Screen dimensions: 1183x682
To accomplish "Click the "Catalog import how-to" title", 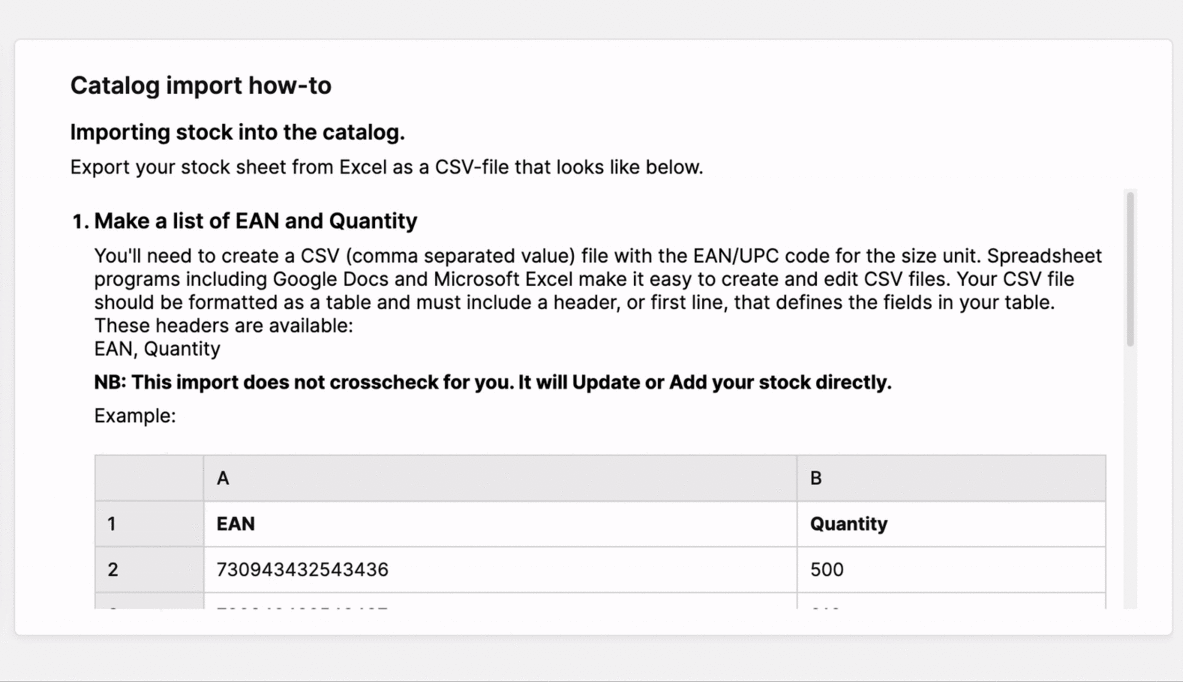I will click(200, 86).
